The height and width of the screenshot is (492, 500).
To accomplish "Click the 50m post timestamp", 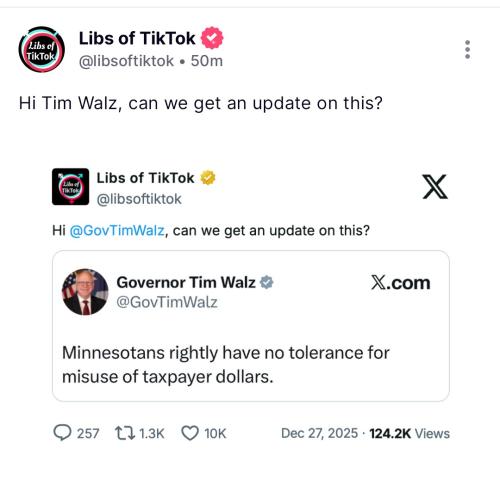I will click(207, 61).
